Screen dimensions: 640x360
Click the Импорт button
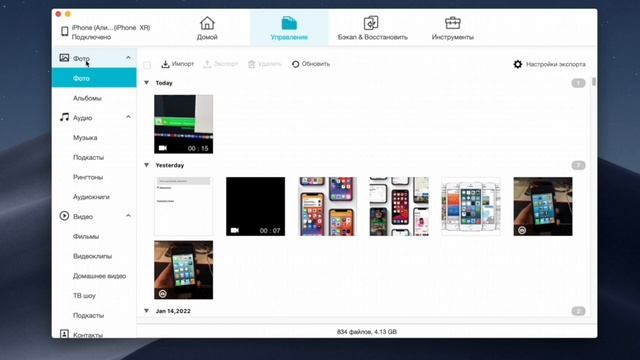(x=178, y=64)
